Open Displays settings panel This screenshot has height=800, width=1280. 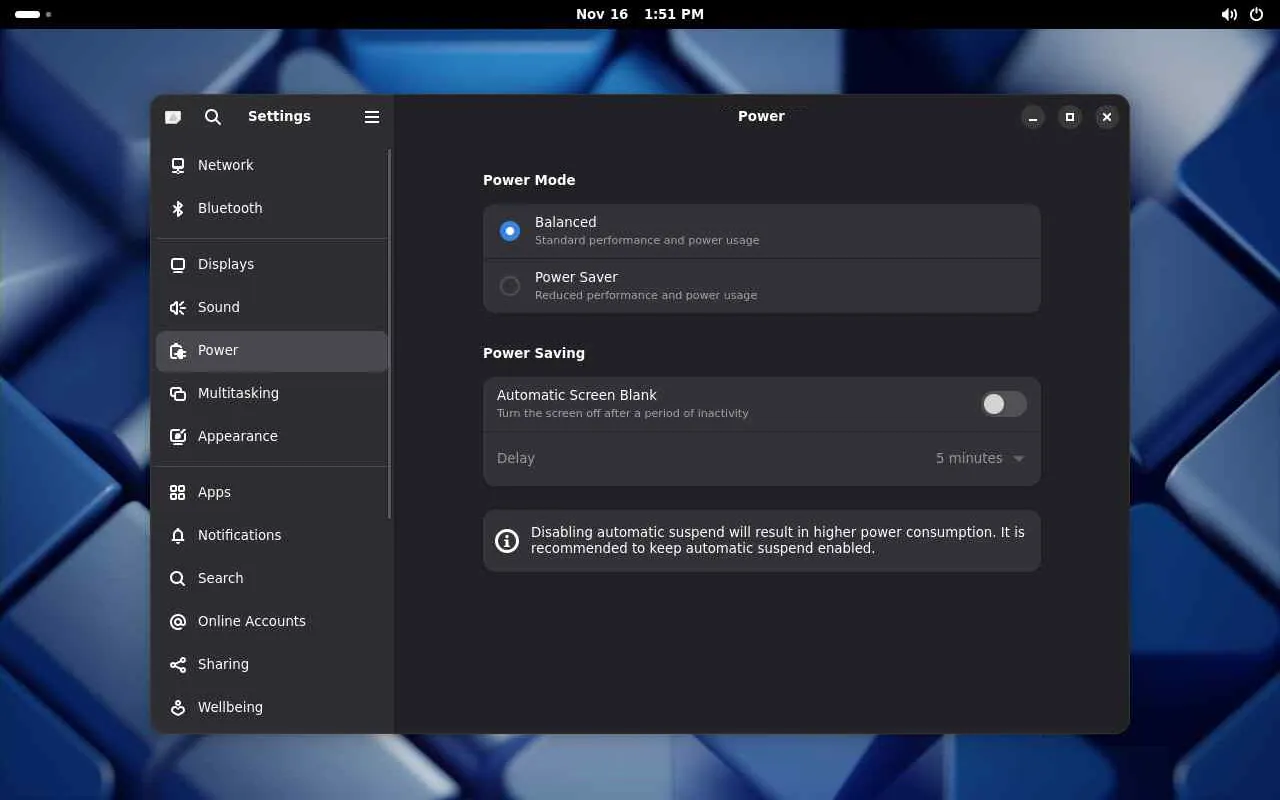click(x=272, y=264)
